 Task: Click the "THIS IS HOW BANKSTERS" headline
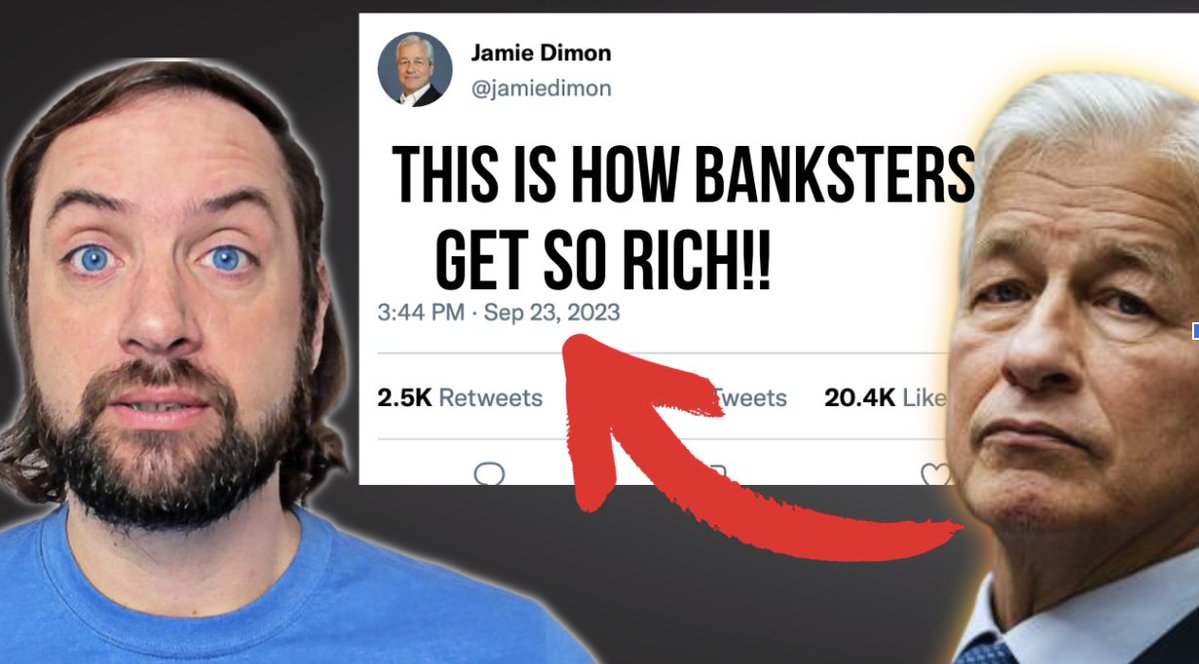[683, 174]
